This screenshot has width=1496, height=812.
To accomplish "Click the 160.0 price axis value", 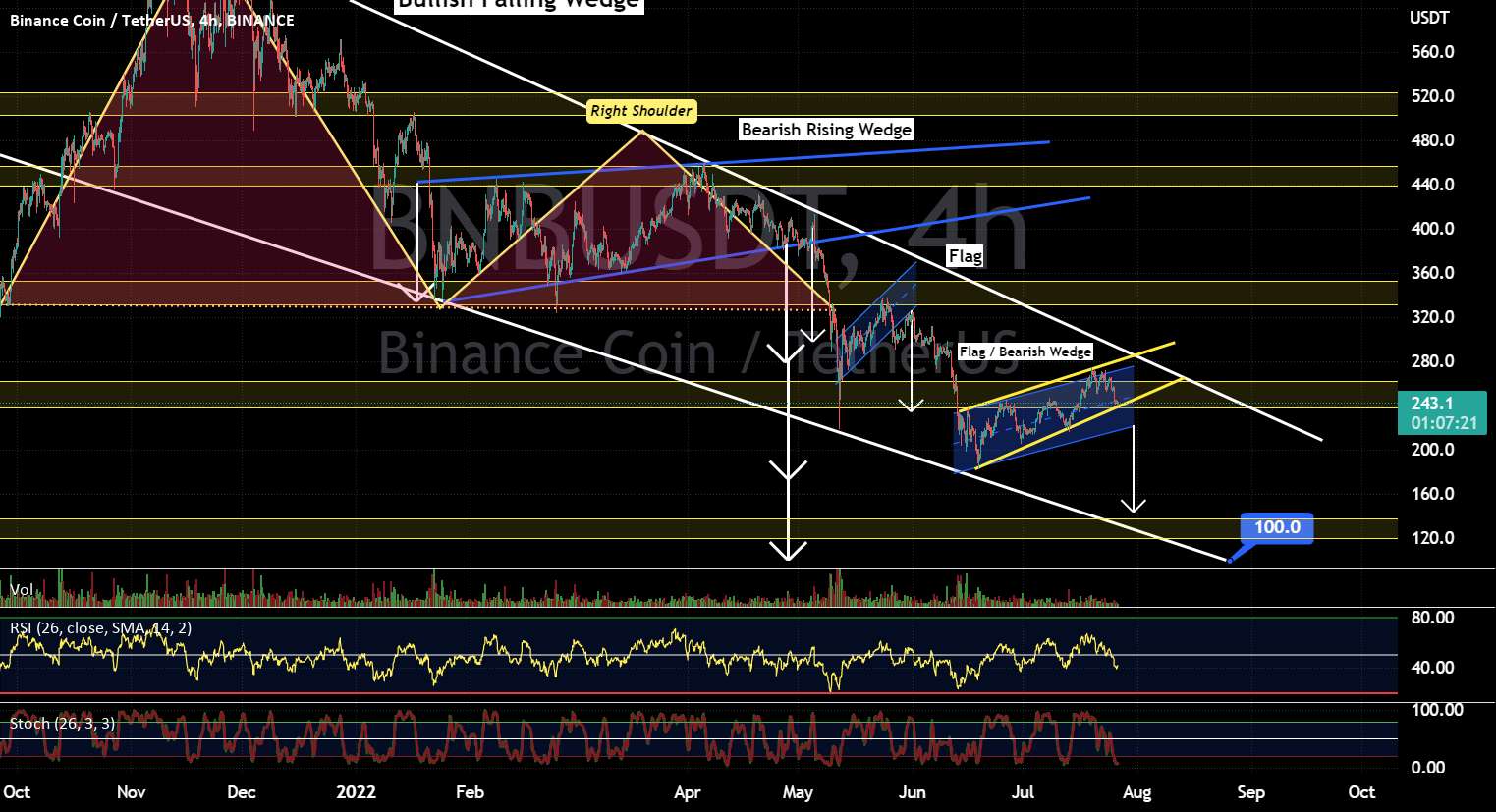I will click(1432, 494).
